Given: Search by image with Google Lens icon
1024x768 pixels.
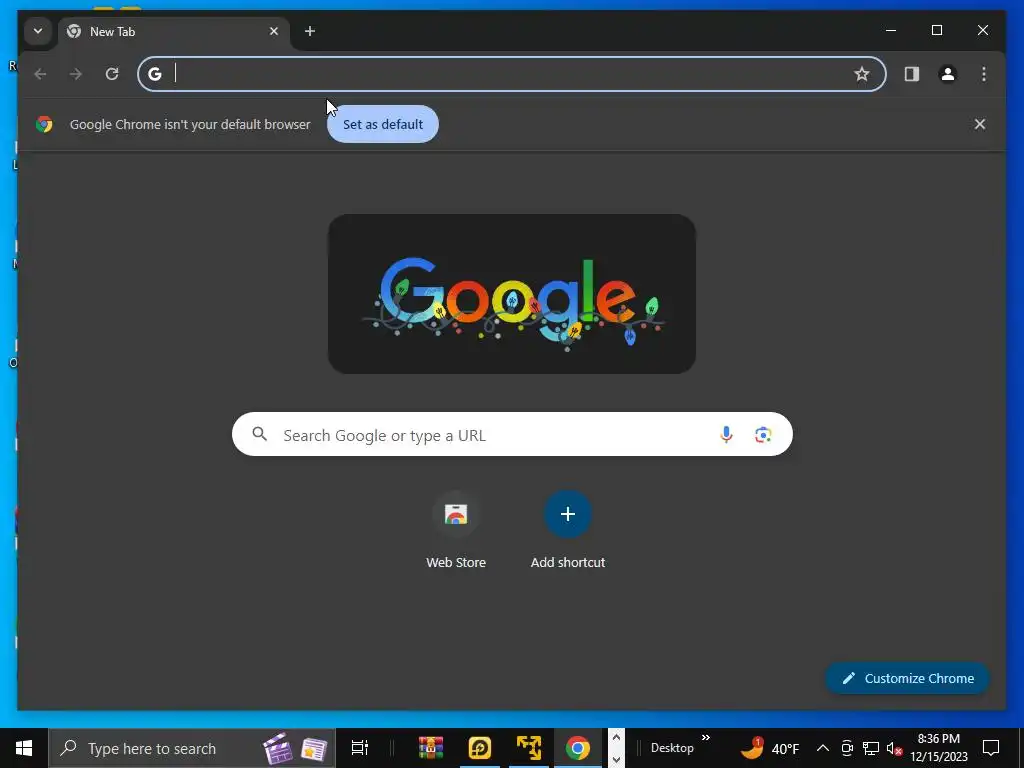Looking at the screenshot, I should pos(763,434).
